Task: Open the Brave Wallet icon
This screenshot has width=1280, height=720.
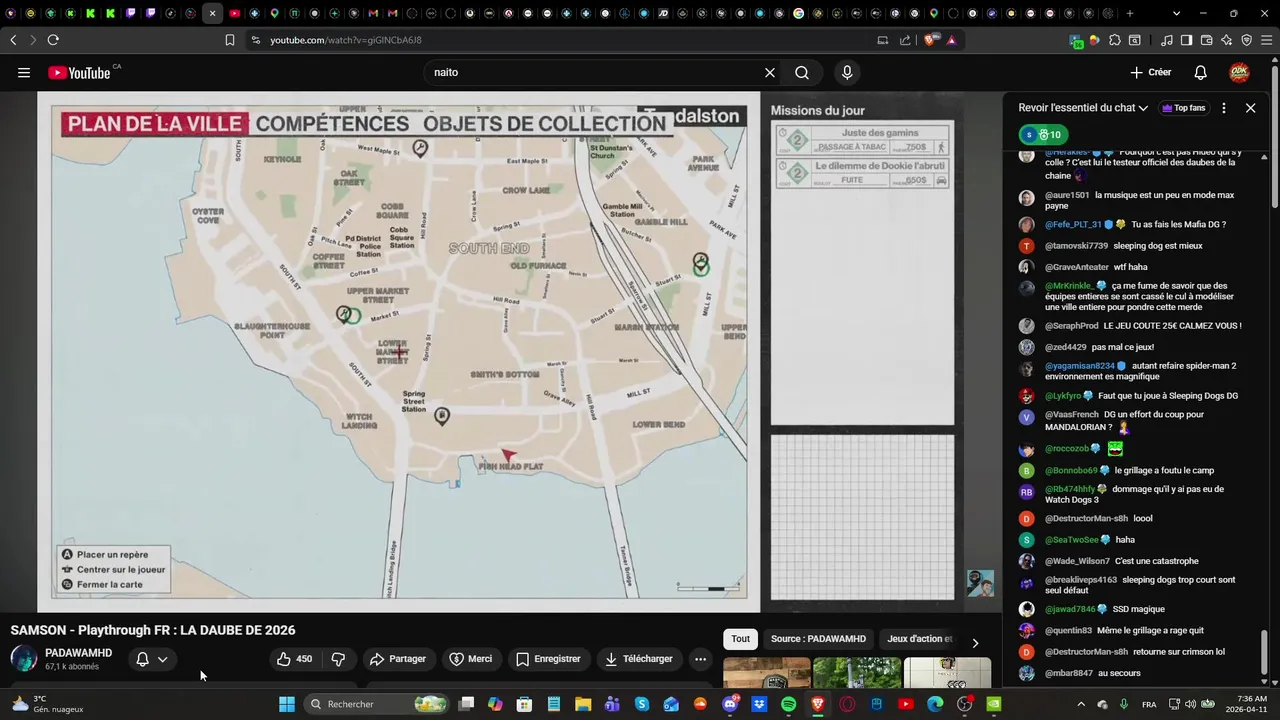Action: (x=1207, y=40)
